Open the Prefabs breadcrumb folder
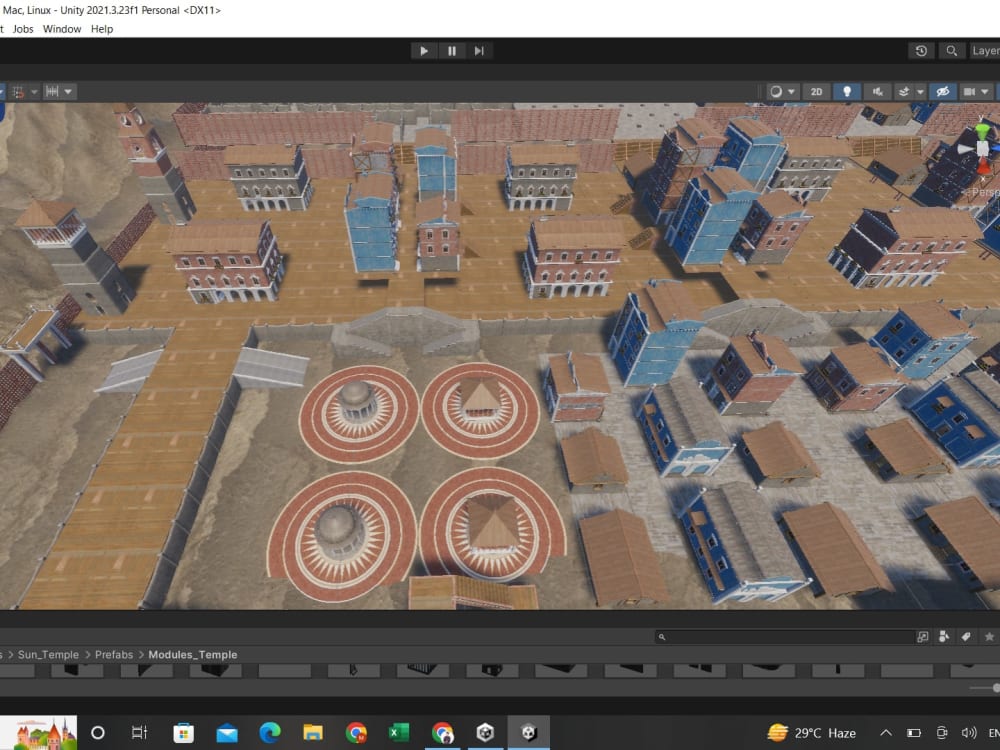Image resolution: width=1000 pixels, height=750 pixels. [x=113, y=654]
